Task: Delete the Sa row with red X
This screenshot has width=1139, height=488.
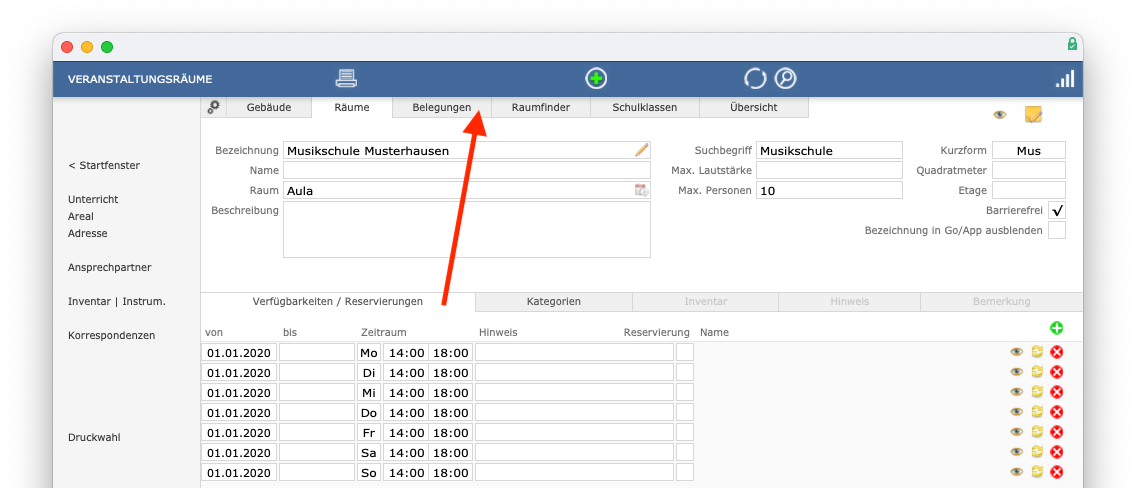Action: click(1057, 452)
